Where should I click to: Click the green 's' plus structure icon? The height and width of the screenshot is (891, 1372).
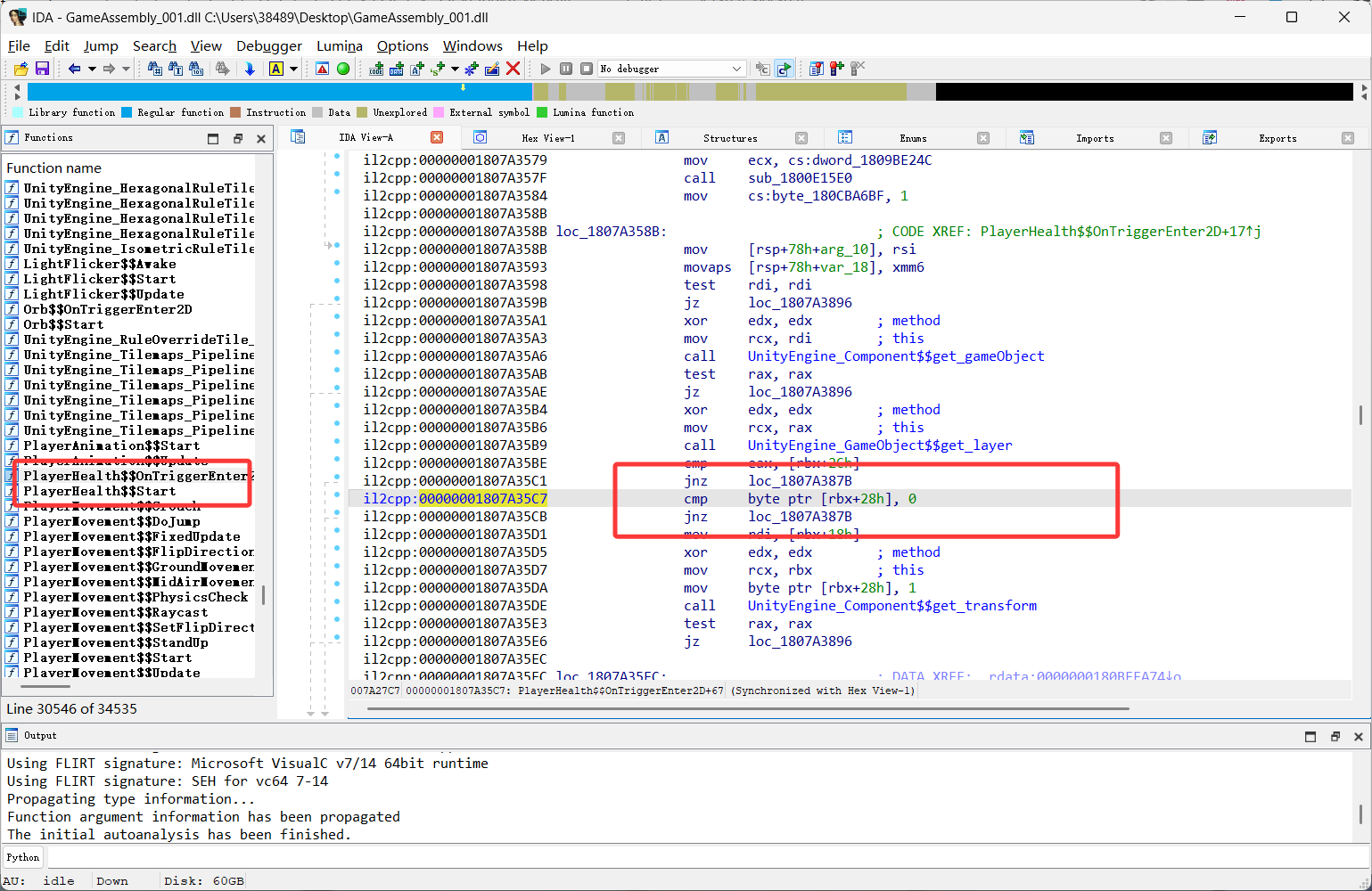pos(438,69)
